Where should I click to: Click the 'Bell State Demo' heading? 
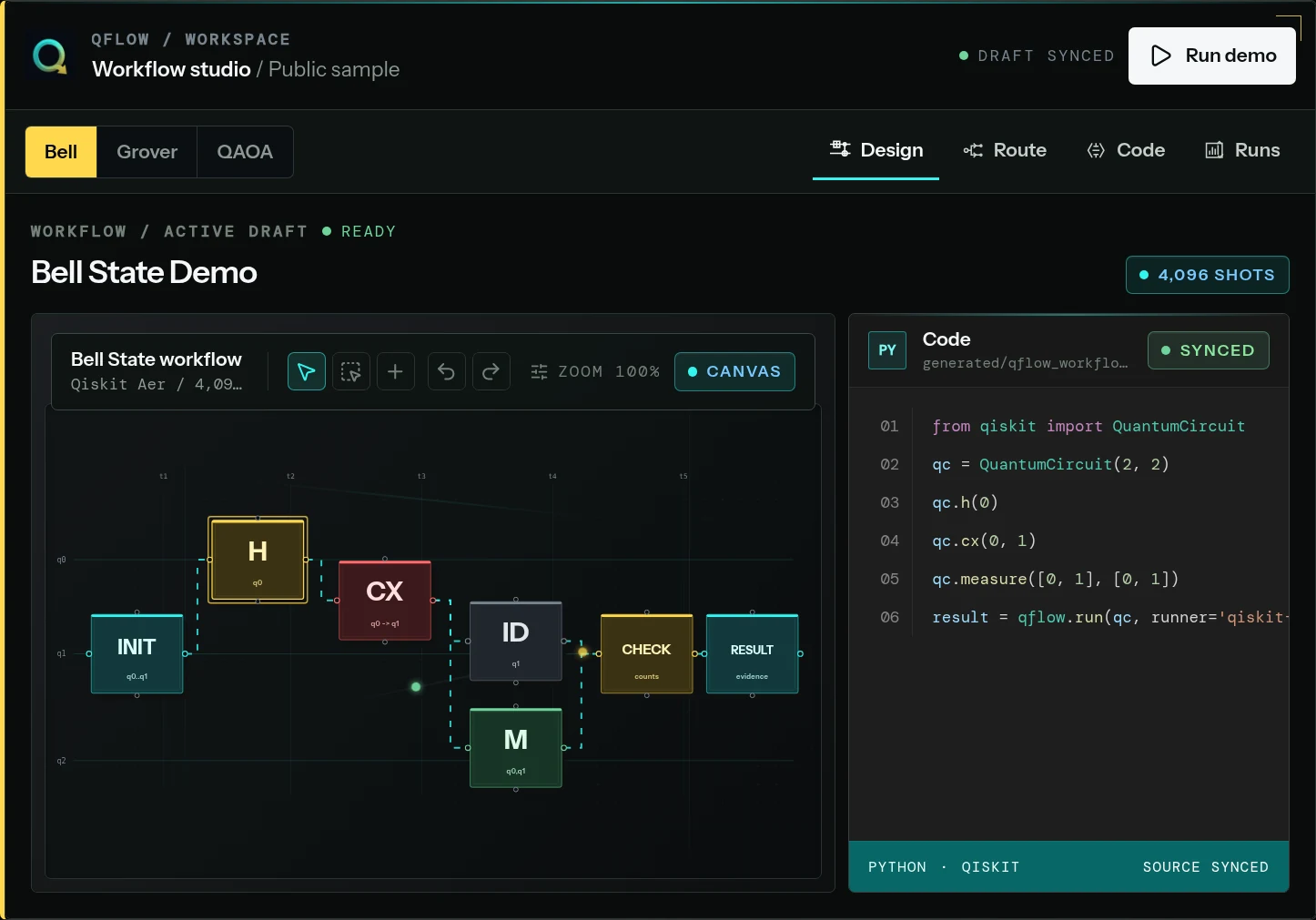(144, 272)
